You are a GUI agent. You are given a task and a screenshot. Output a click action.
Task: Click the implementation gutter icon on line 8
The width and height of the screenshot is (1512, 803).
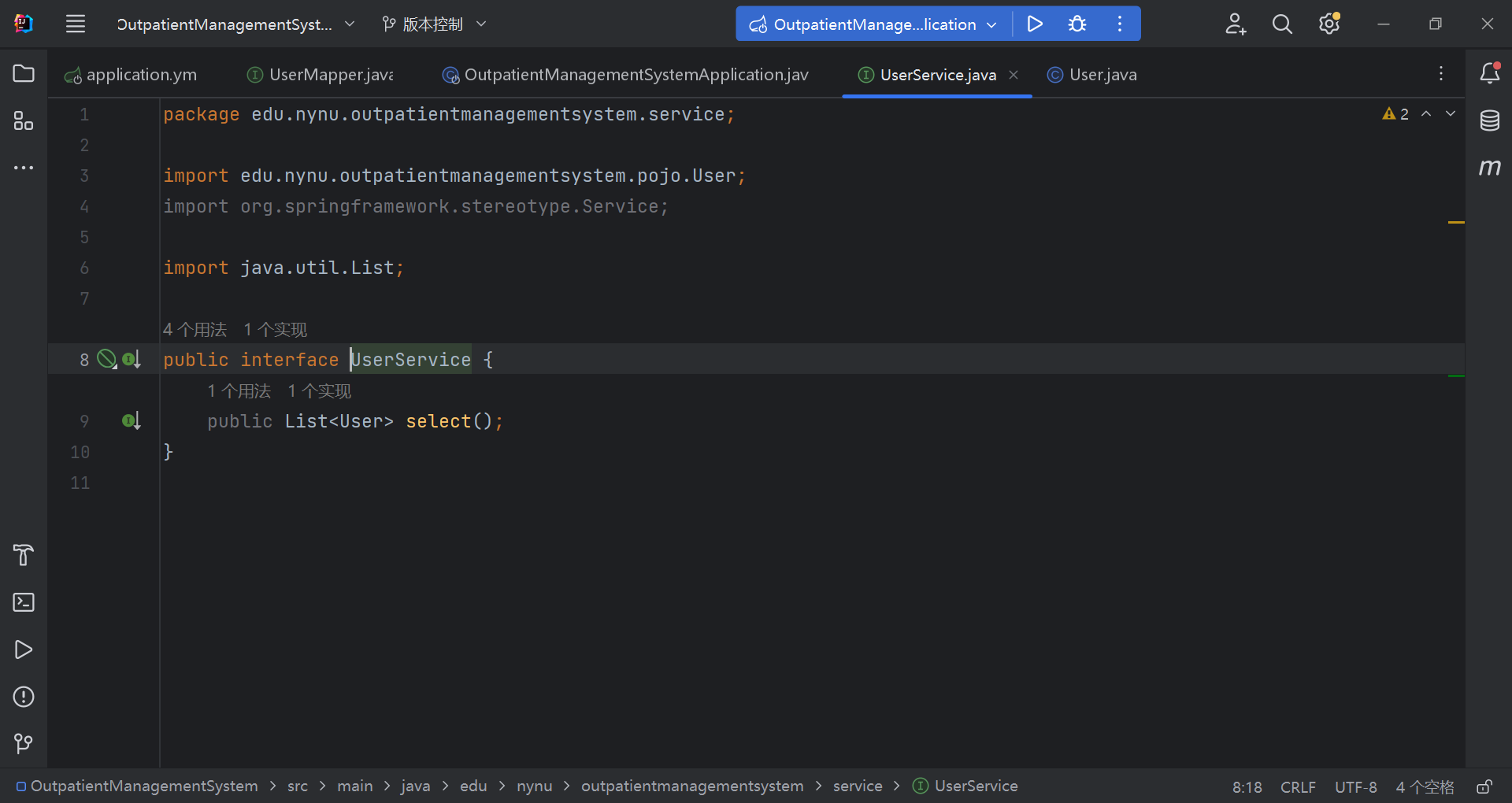(132, 360)
